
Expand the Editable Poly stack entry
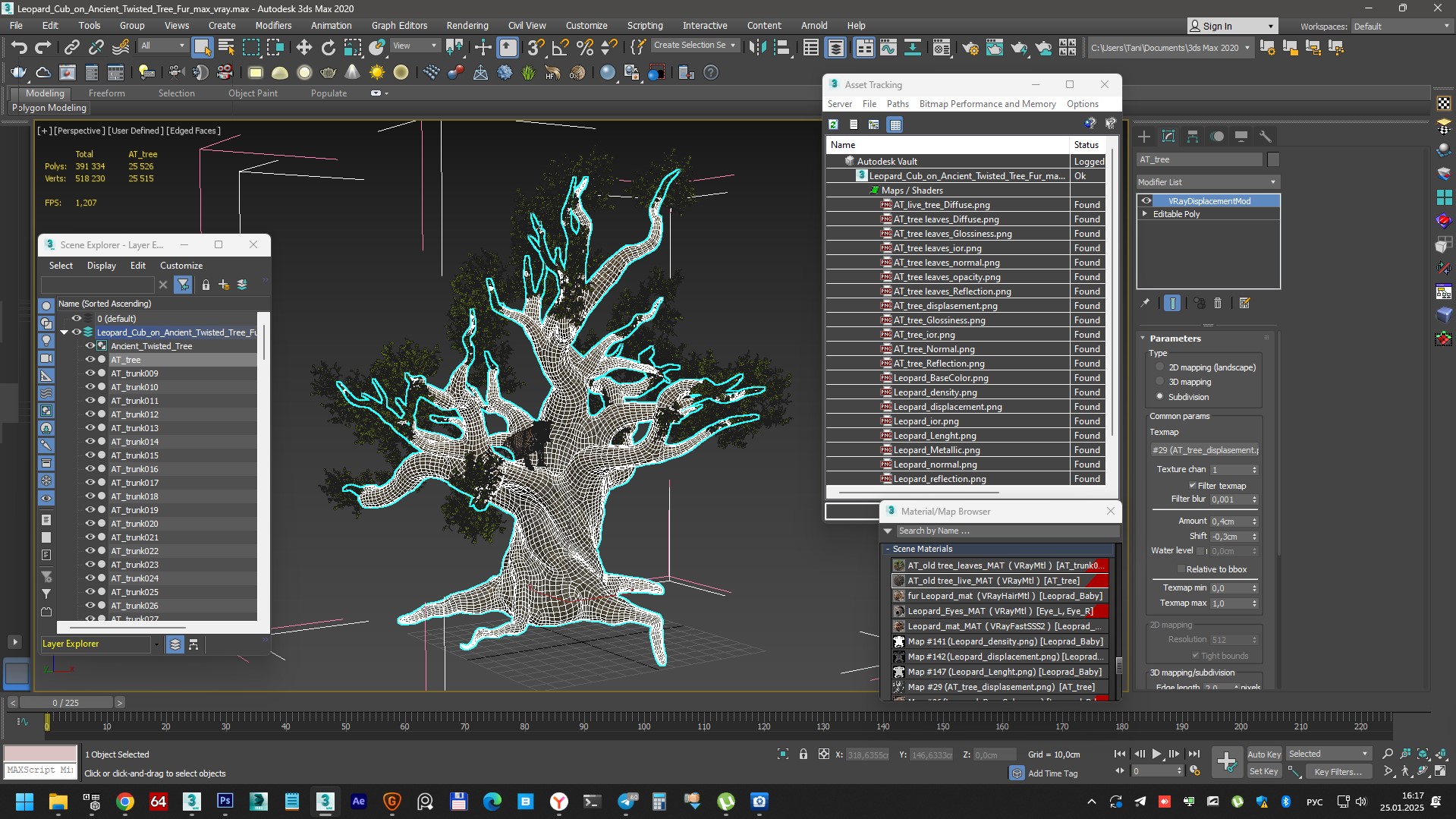pos(1145,214)
